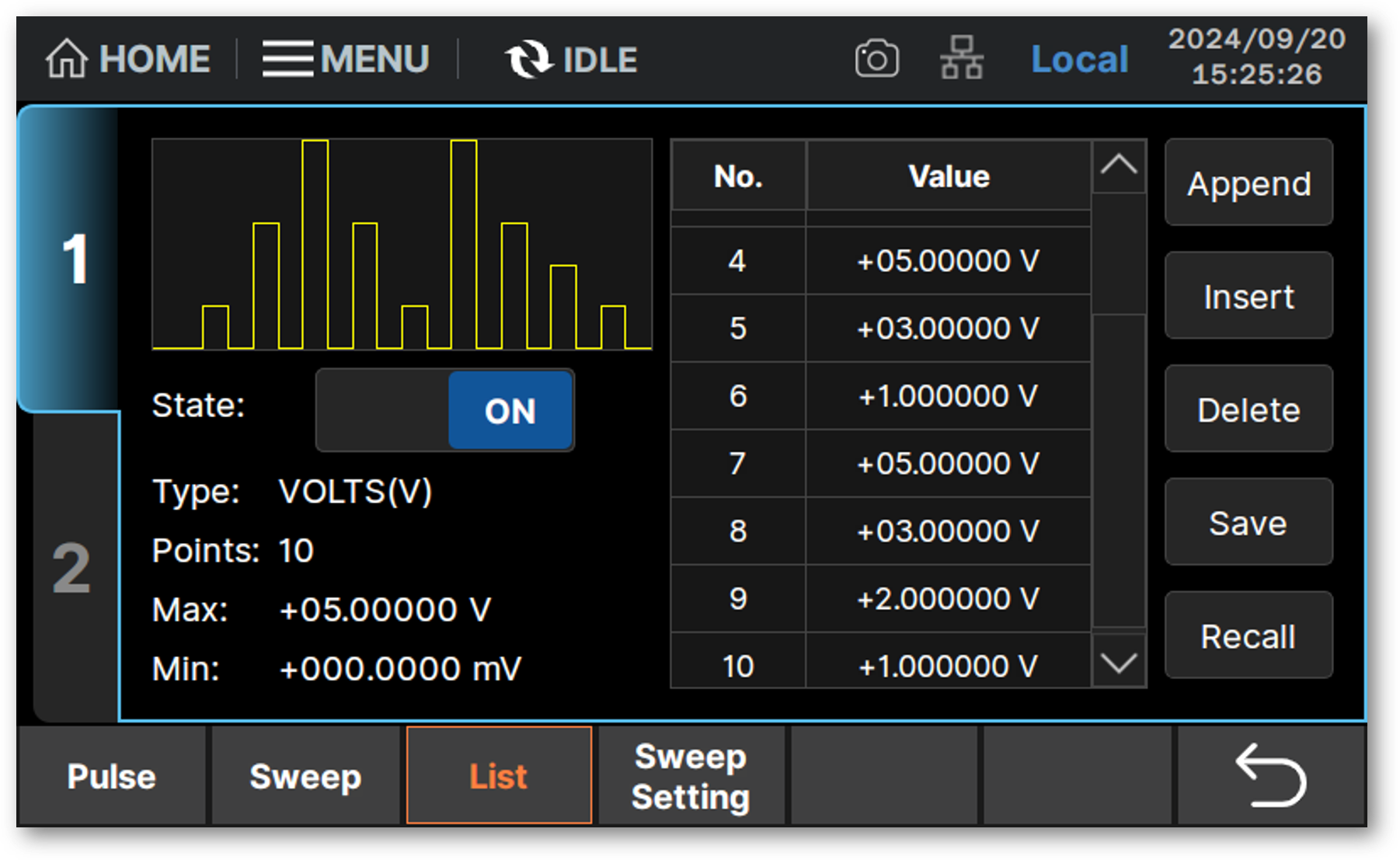Toggle the State ON switch
Image resolution: width=1400 pixels, height=860 pixels.
(445, 410)
